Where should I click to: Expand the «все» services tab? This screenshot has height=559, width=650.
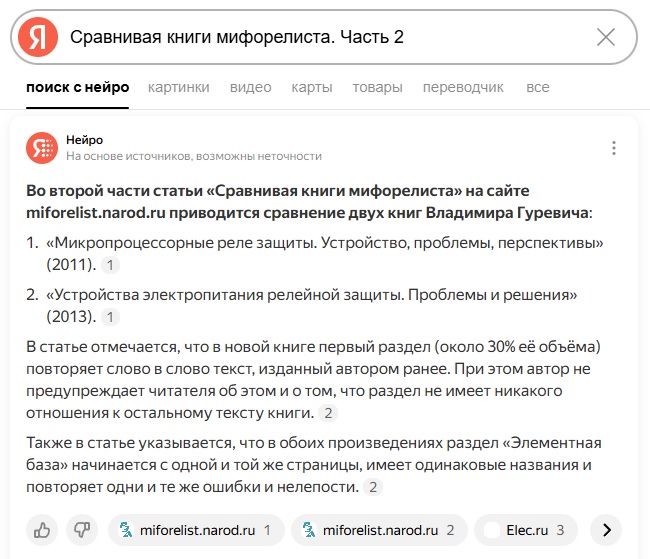click(538, 87)
